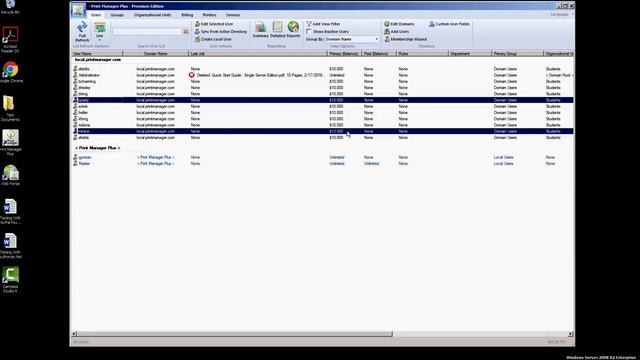Switch to the Billing tab
The width and height of the screenshot is (640, 360).
point(187,15)
